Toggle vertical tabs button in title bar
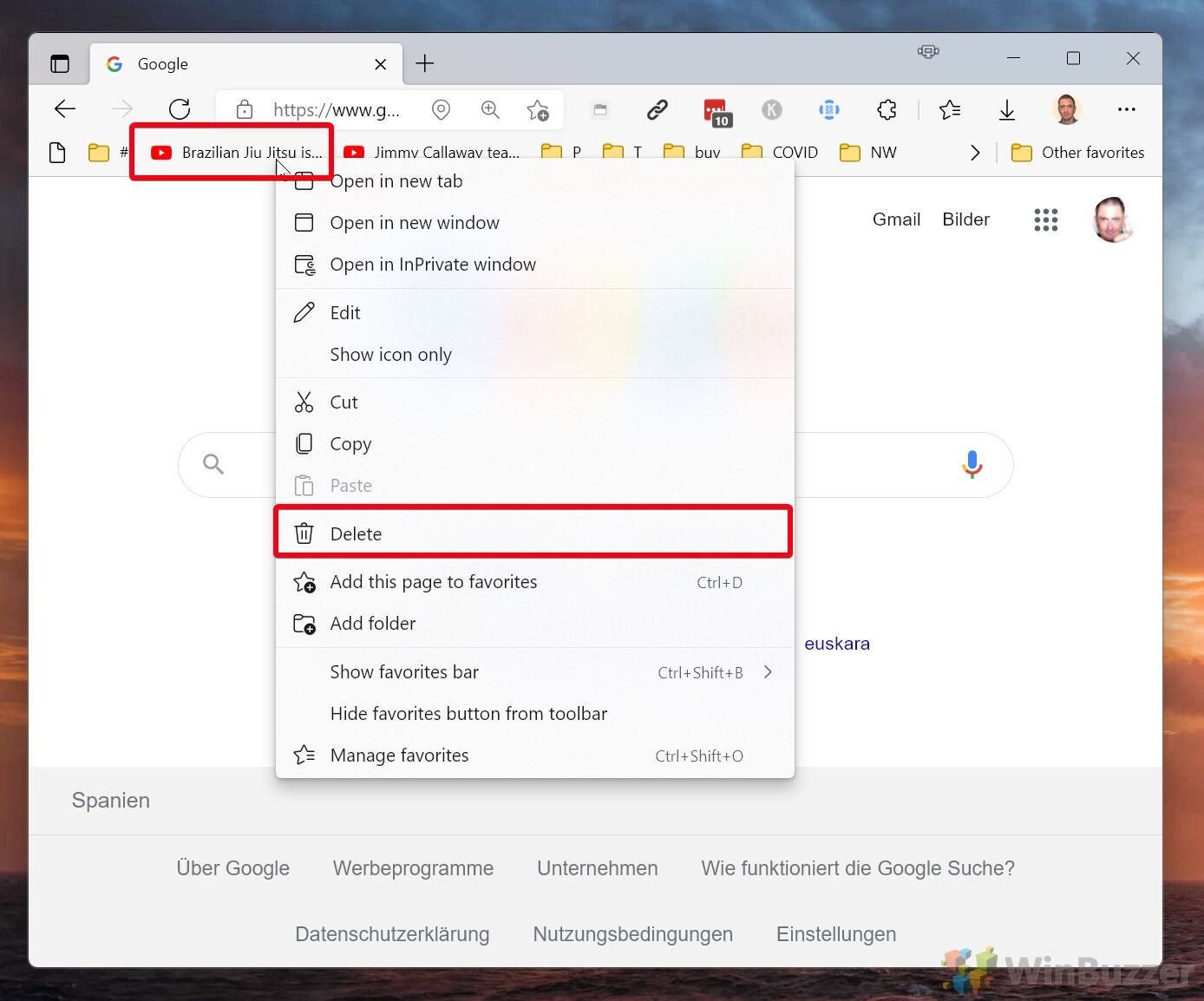 (x=60, y=63)
